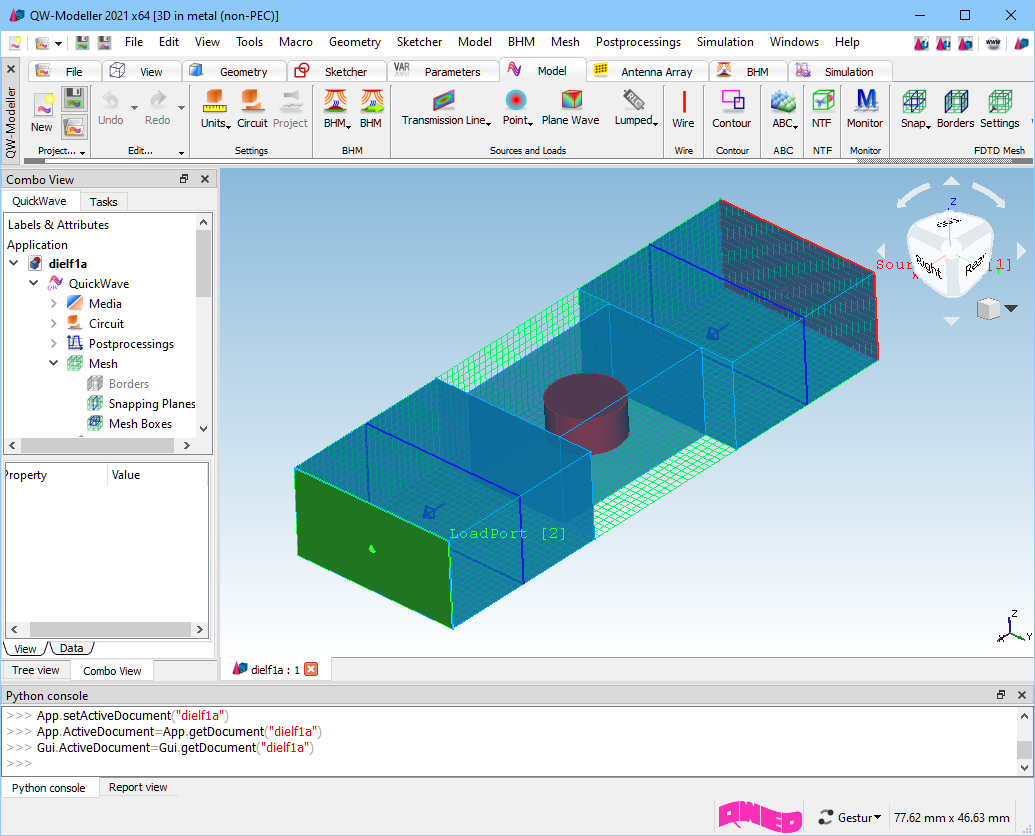This screenshot has height=836, width=1035.
Task: Choose the Wire tool
Action: click(x=683, y=110)
